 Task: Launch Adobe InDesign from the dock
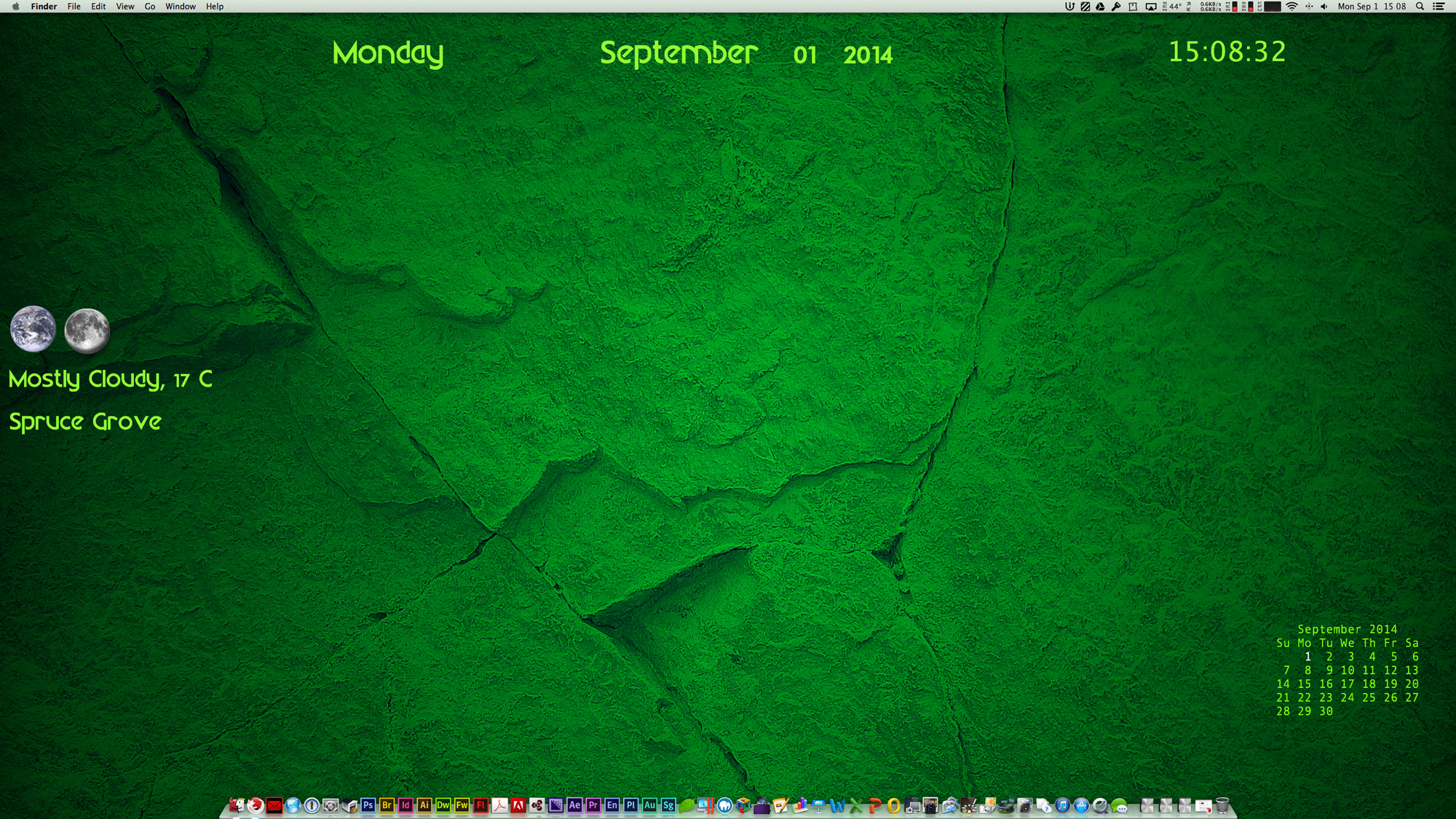405,805
